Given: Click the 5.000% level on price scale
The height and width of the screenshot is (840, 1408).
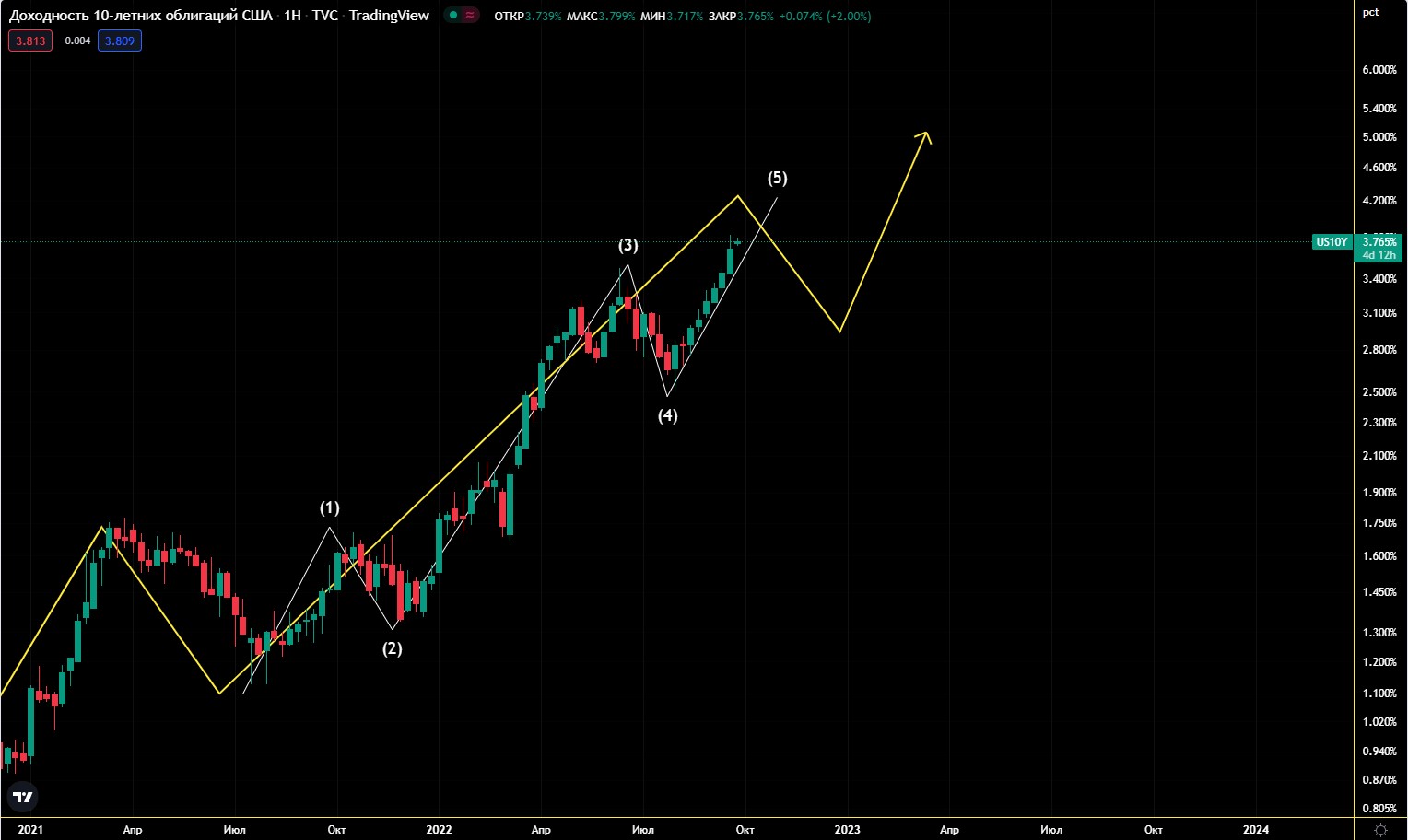Looking at the screenshot, I should tap(1379, 137).
